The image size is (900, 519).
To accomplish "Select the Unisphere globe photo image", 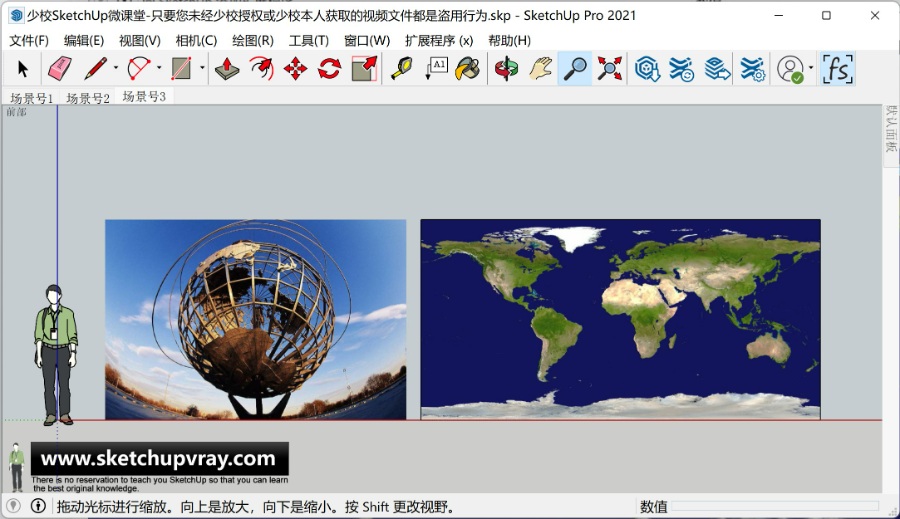I will [255, 319].
